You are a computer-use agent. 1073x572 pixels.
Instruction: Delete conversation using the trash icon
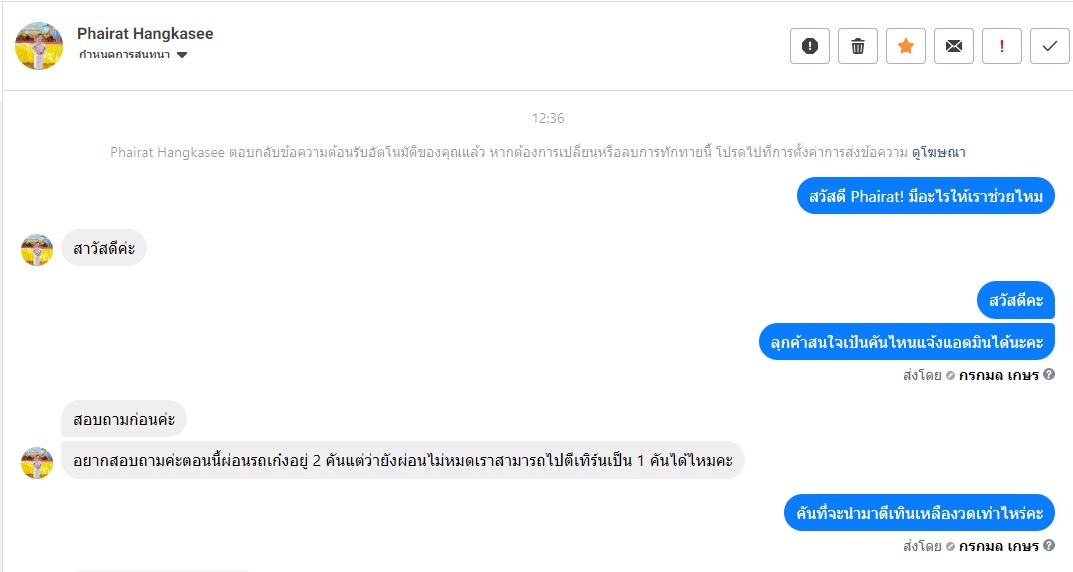858,46
